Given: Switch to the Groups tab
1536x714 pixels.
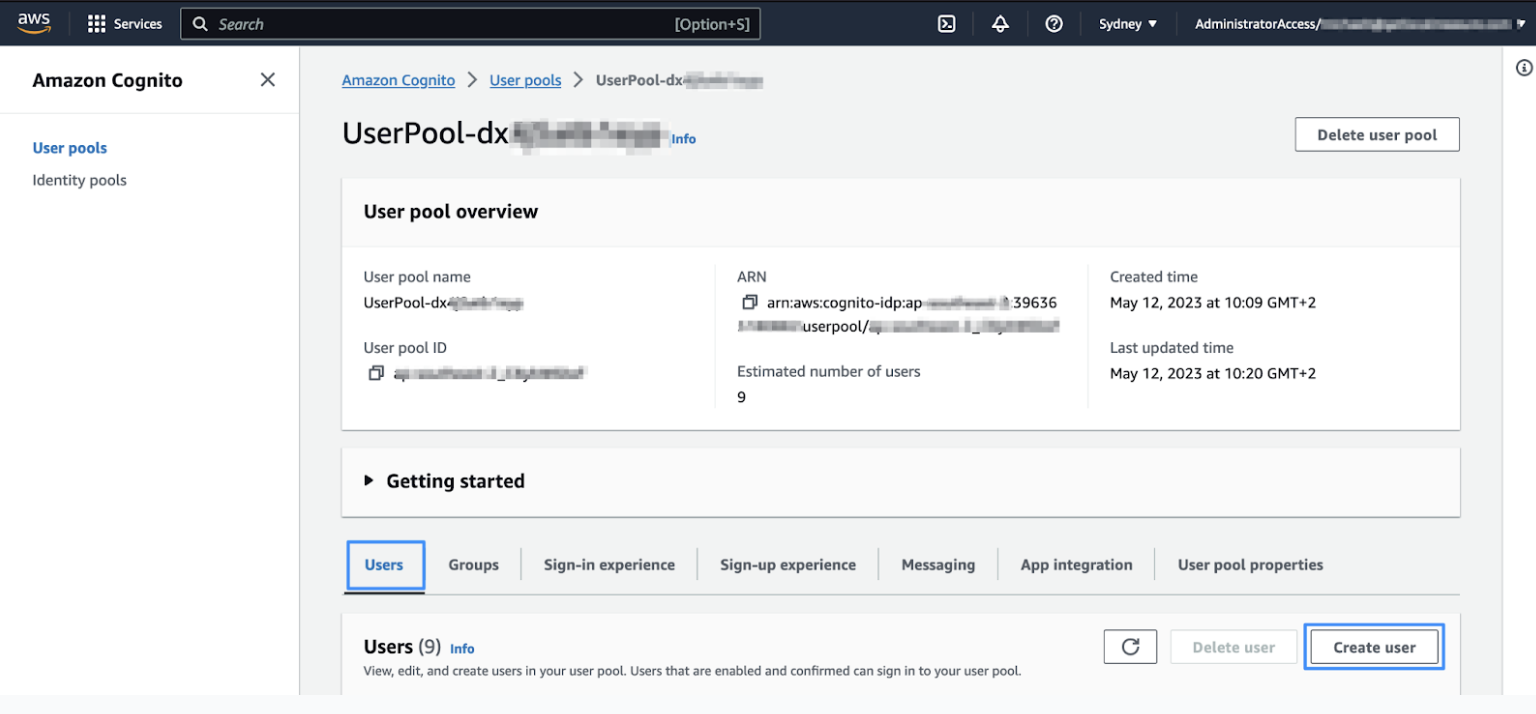Looking at the screenshot, I should (x=473, y=565).
